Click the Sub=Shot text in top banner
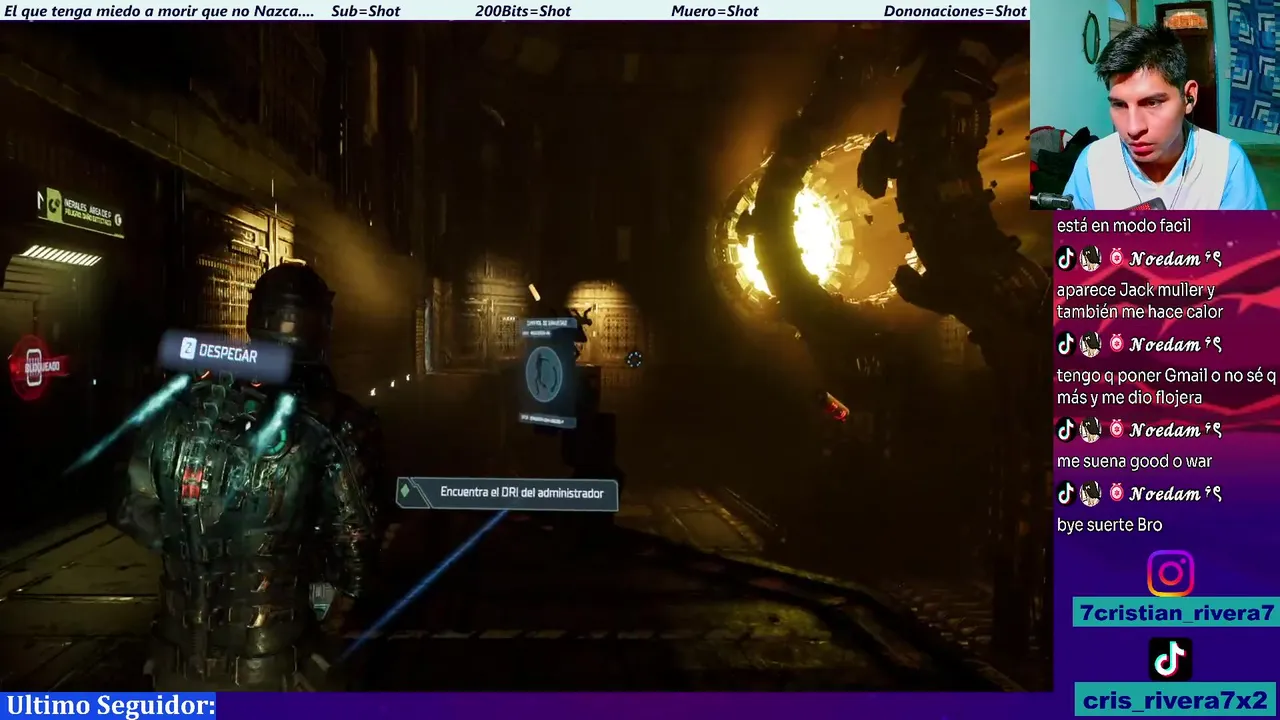The image size is (1280, 720). pos(365,11)
